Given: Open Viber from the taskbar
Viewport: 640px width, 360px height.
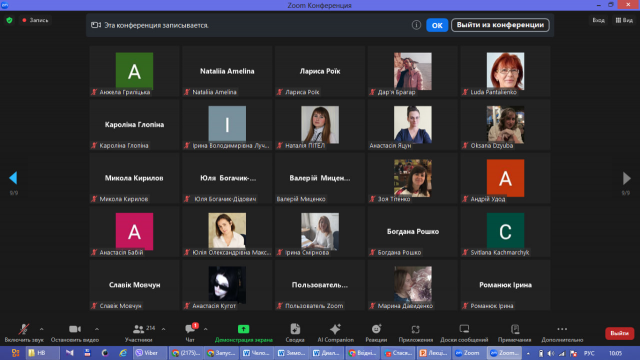Looking at the screenshot, I should [x=150, y=353].
